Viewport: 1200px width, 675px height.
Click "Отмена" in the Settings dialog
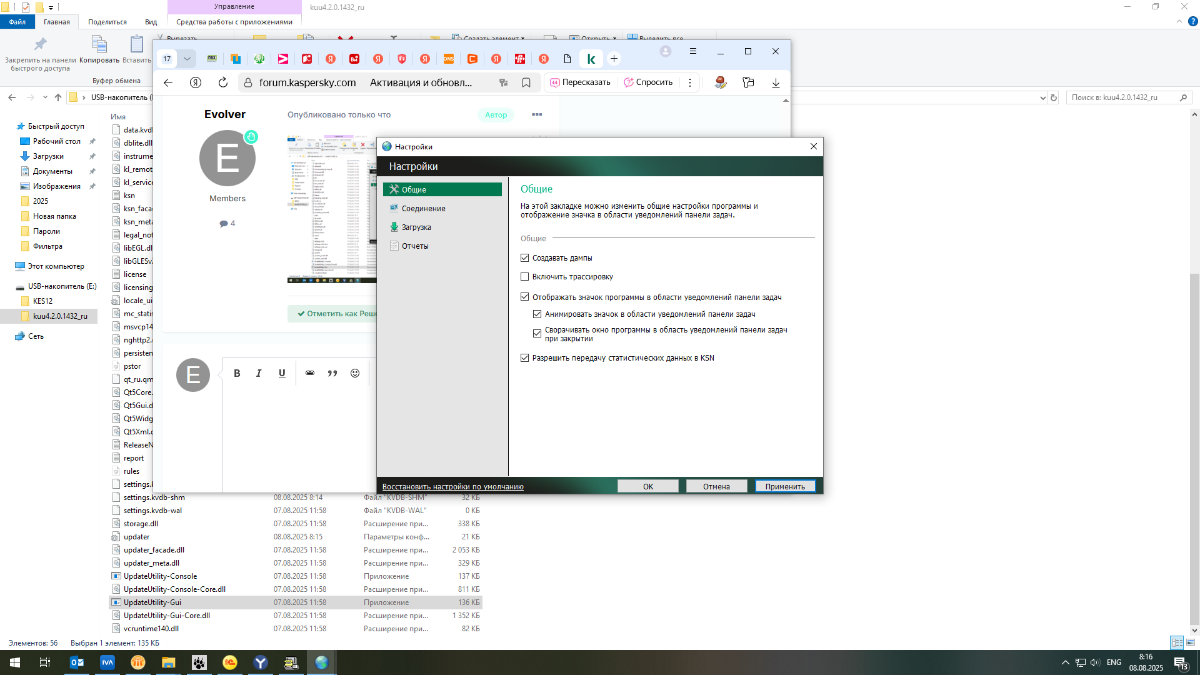[x=716, y=486]
